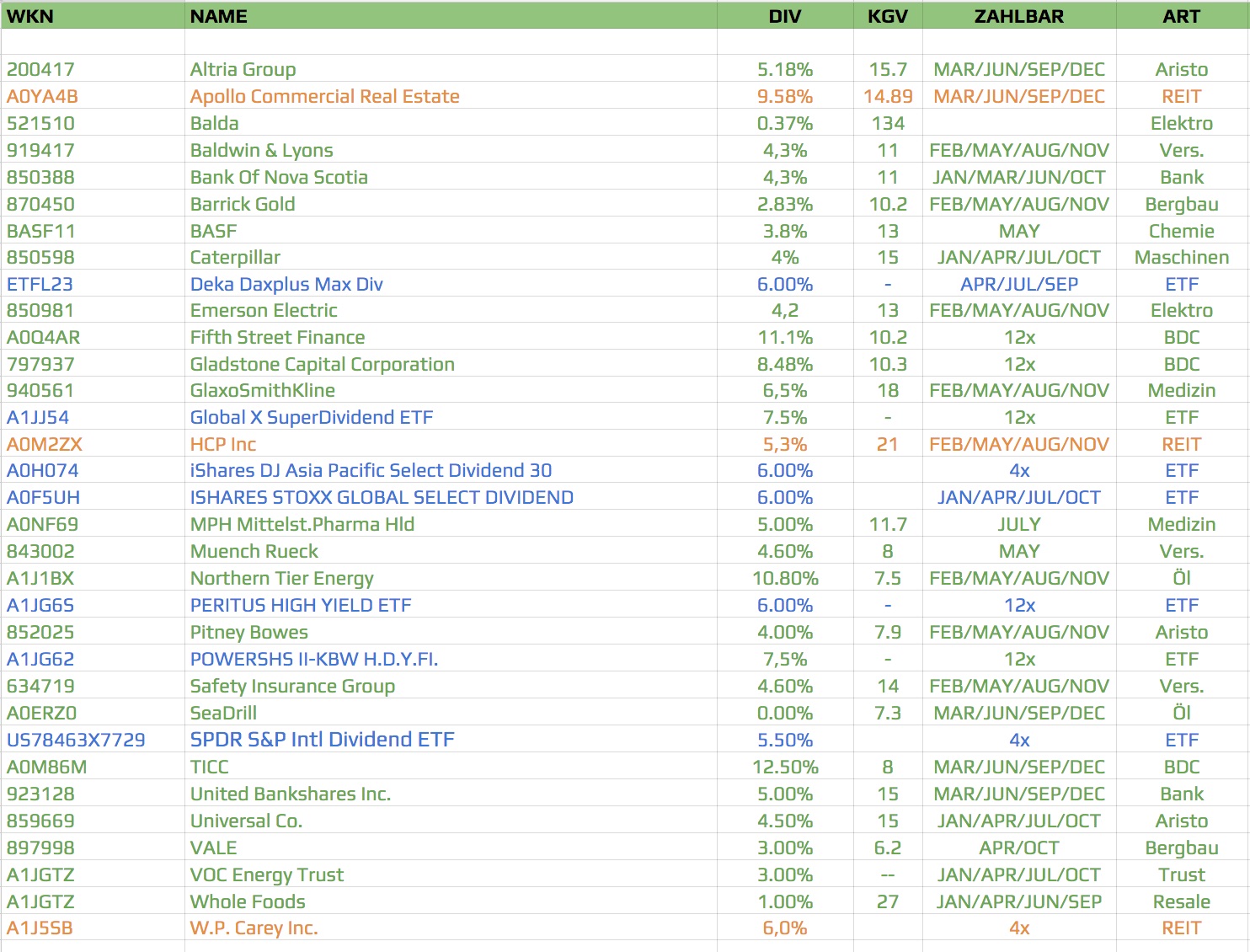Select the Safety Insurance Group cell
The image size is (1250, 952).
451,686
